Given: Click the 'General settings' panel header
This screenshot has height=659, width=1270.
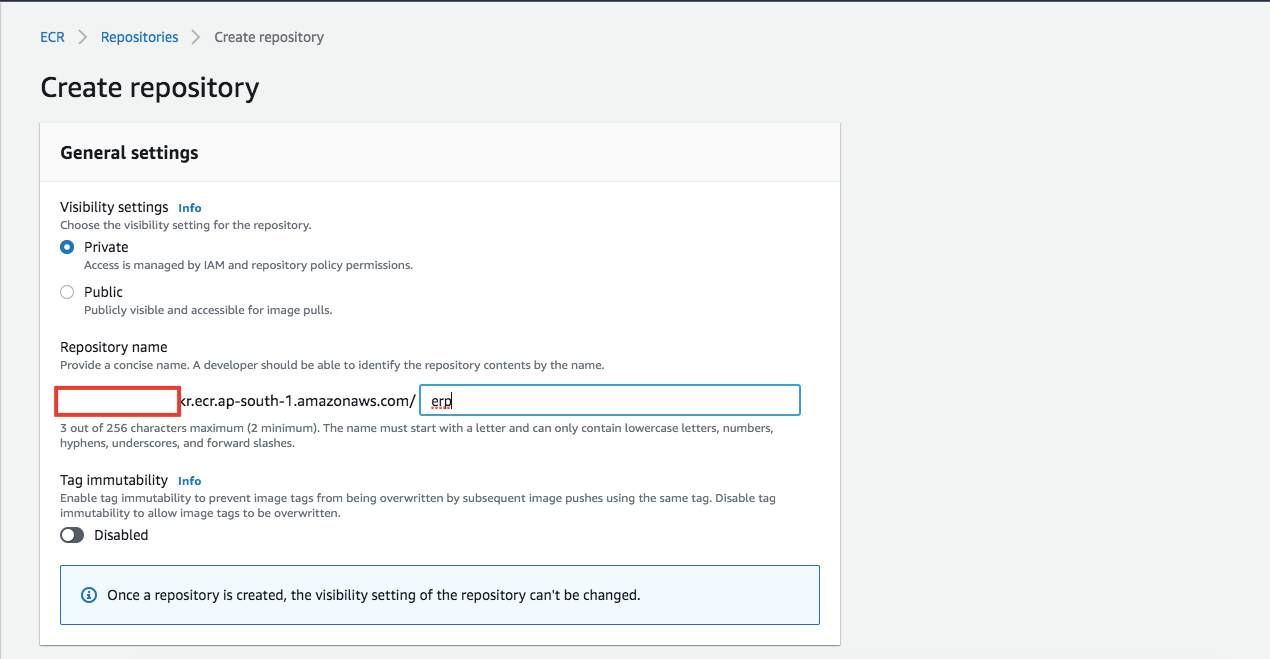Looking at the screenshot, I should 130,153.
